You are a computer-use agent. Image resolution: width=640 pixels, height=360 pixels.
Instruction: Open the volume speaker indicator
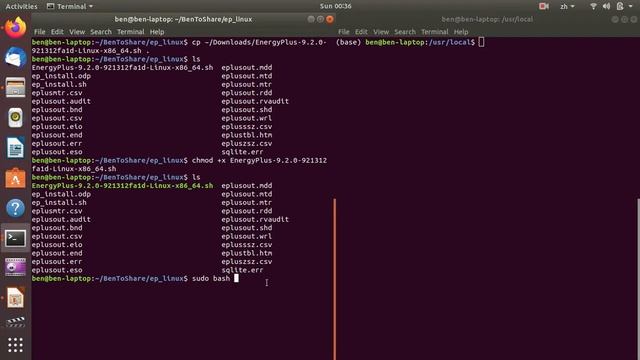point(607,6)
